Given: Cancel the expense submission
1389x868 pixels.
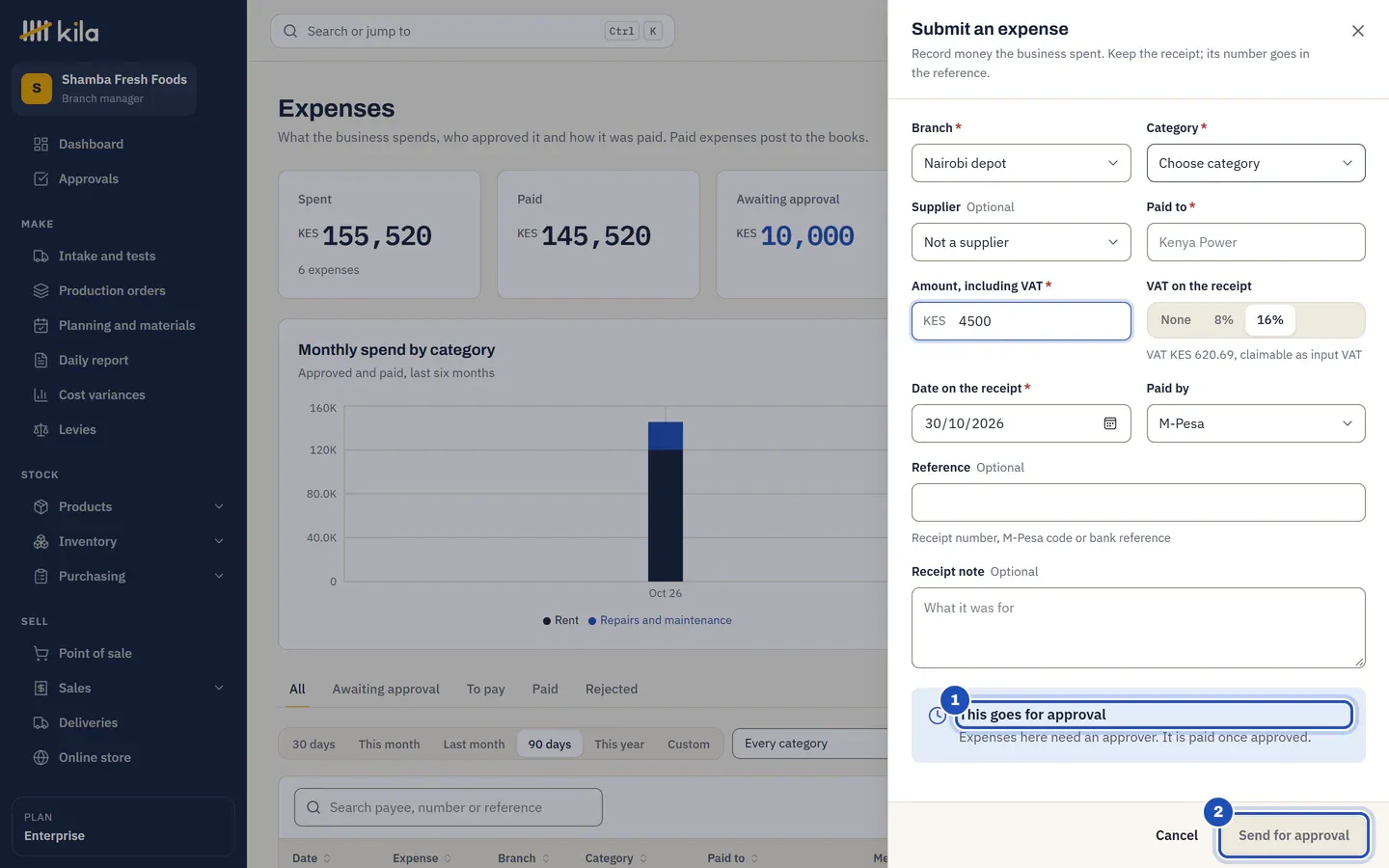Looking at the screenshot, I should coord(1177,835).
